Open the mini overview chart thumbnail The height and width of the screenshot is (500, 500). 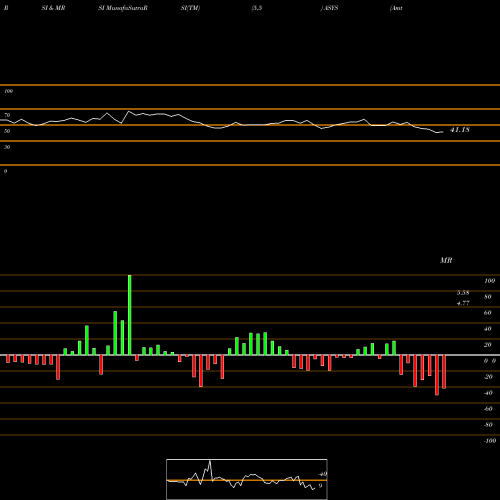[247, 479]
